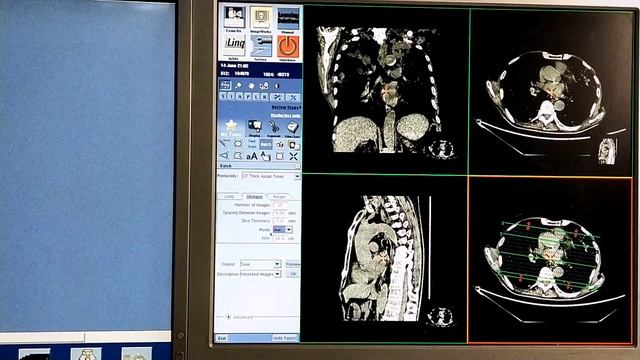This screenshot has height=360, width=640.
Task: Select the axial viewport with green batch lines
Action: point(550,260)
